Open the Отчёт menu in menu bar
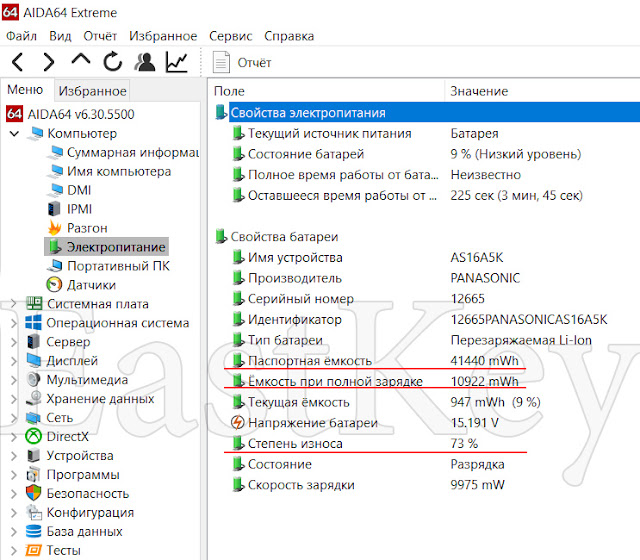The image size is (640, 560). pos(100,36)
